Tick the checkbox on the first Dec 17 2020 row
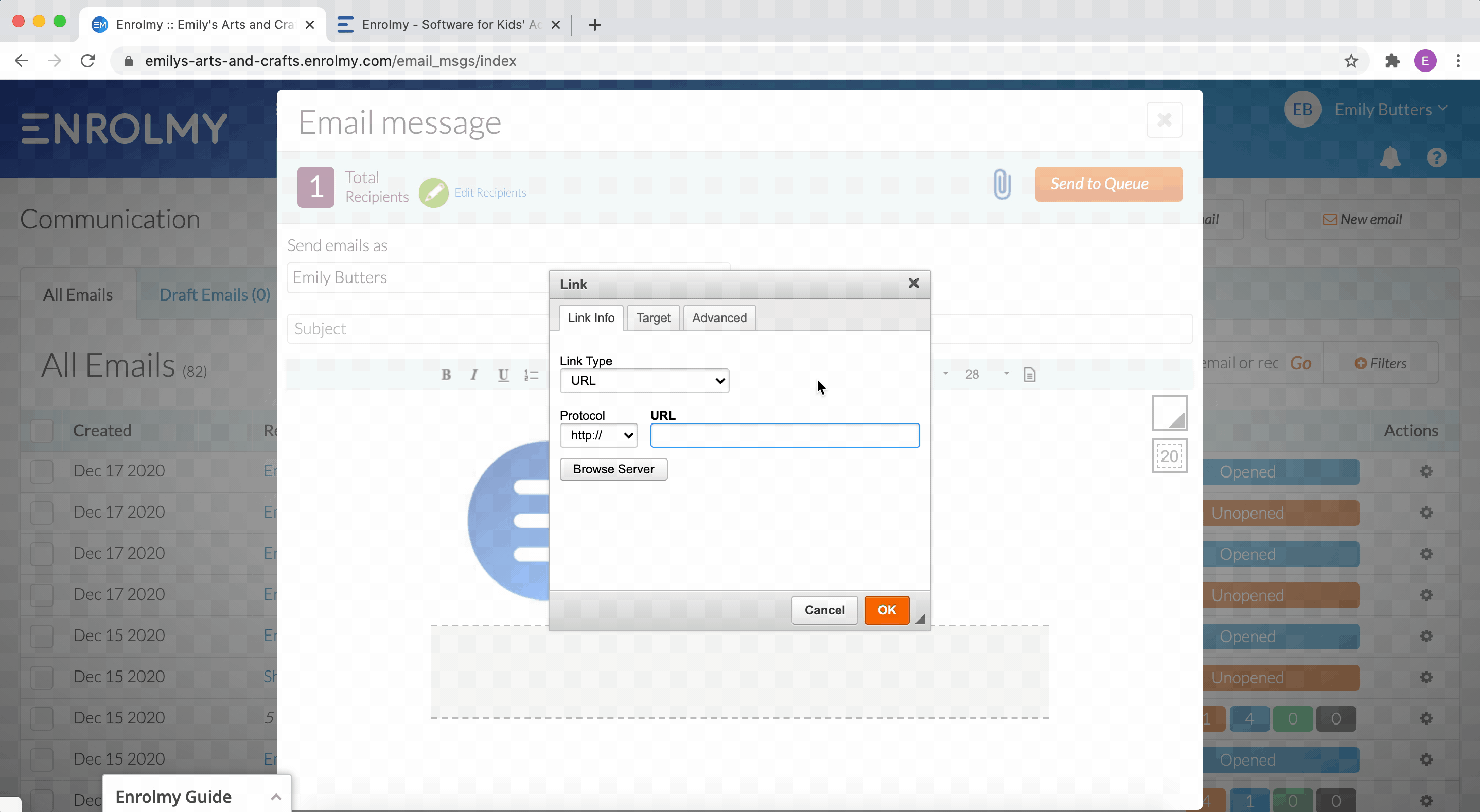1480x812 pixels. click(41, 471)
